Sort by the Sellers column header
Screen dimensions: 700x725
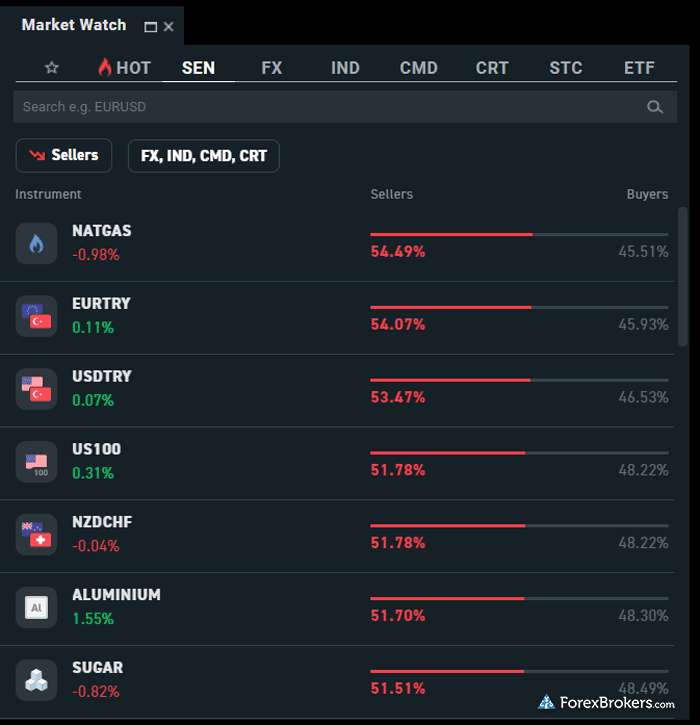click(x=391, y=194)
